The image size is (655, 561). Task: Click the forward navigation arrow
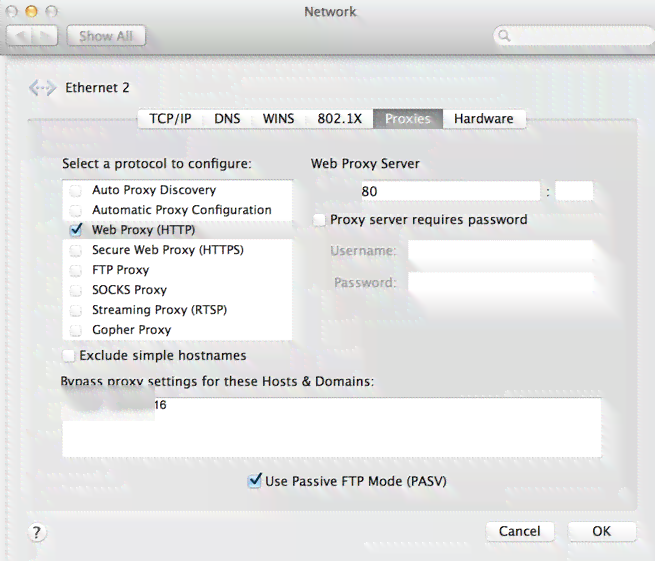click(x=45, y=36)
